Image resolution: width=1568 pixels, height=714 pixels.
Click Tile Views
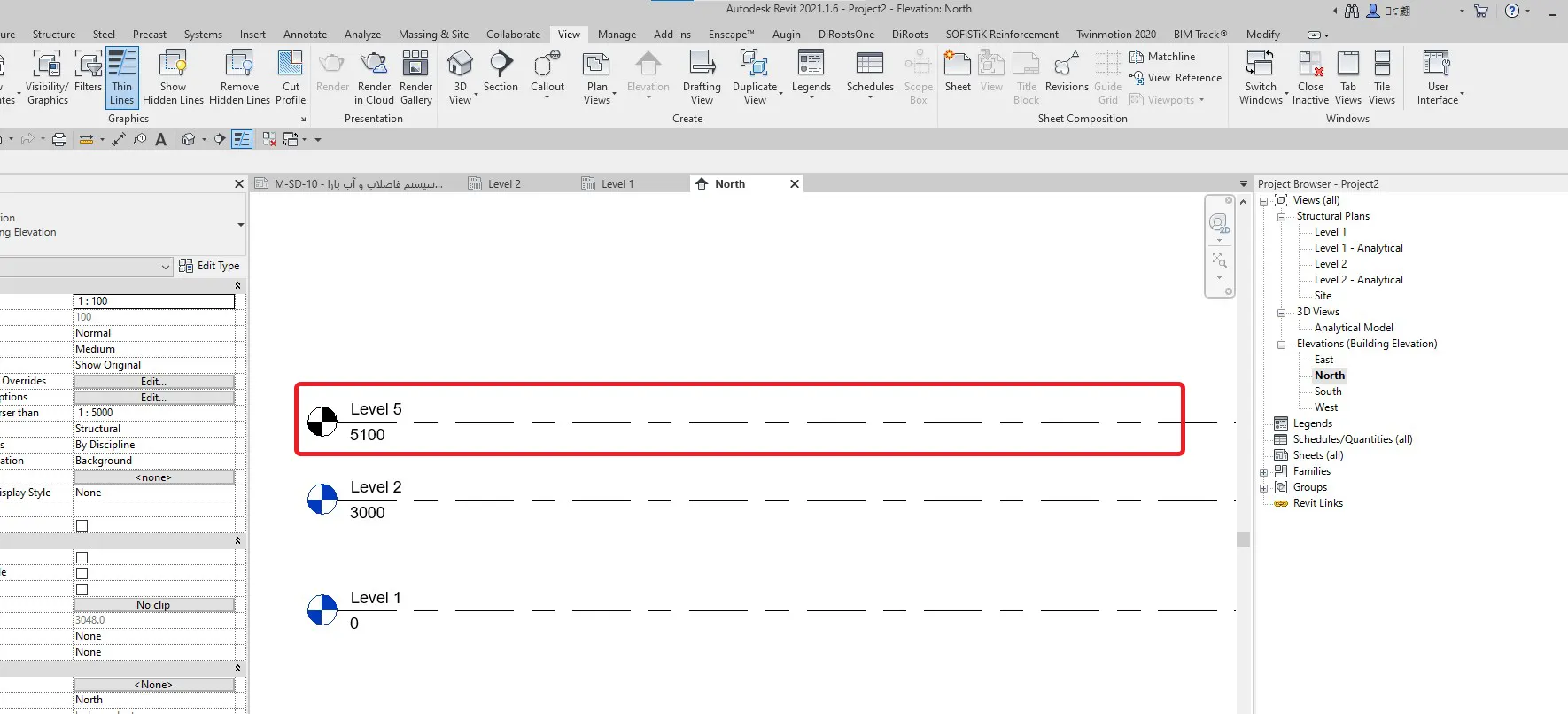[x=1382, y=77]
